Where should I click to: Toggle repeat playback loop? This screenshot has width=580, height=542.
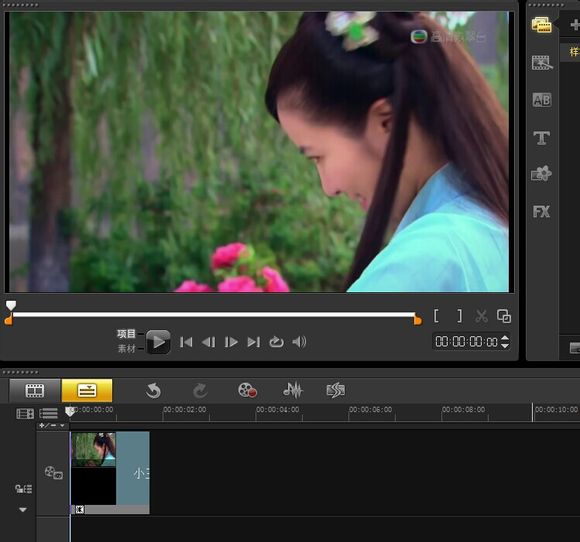tap(276, 342)
